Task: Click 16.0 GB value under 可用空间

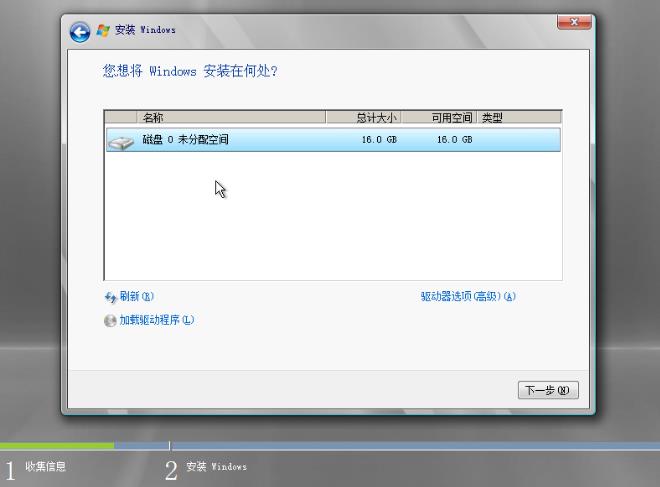Action: point(454,140)
